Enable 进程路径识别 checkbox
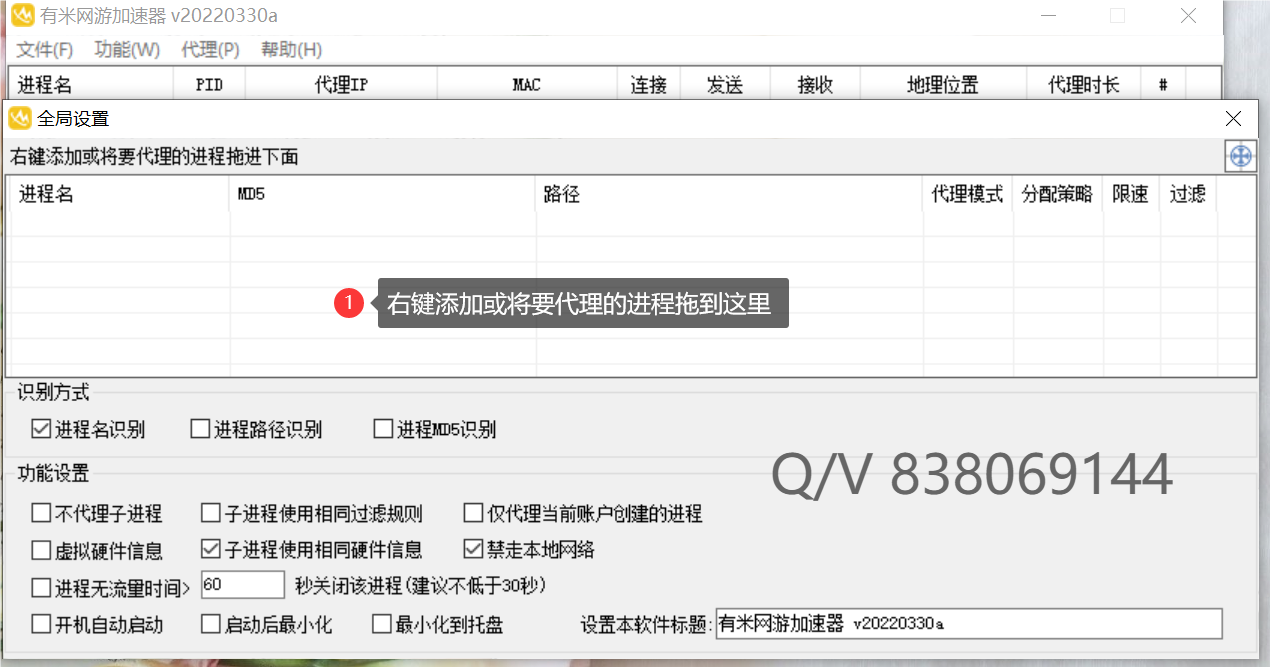Viewport: 1270px width, 667px height. click(x=200, y=429)
